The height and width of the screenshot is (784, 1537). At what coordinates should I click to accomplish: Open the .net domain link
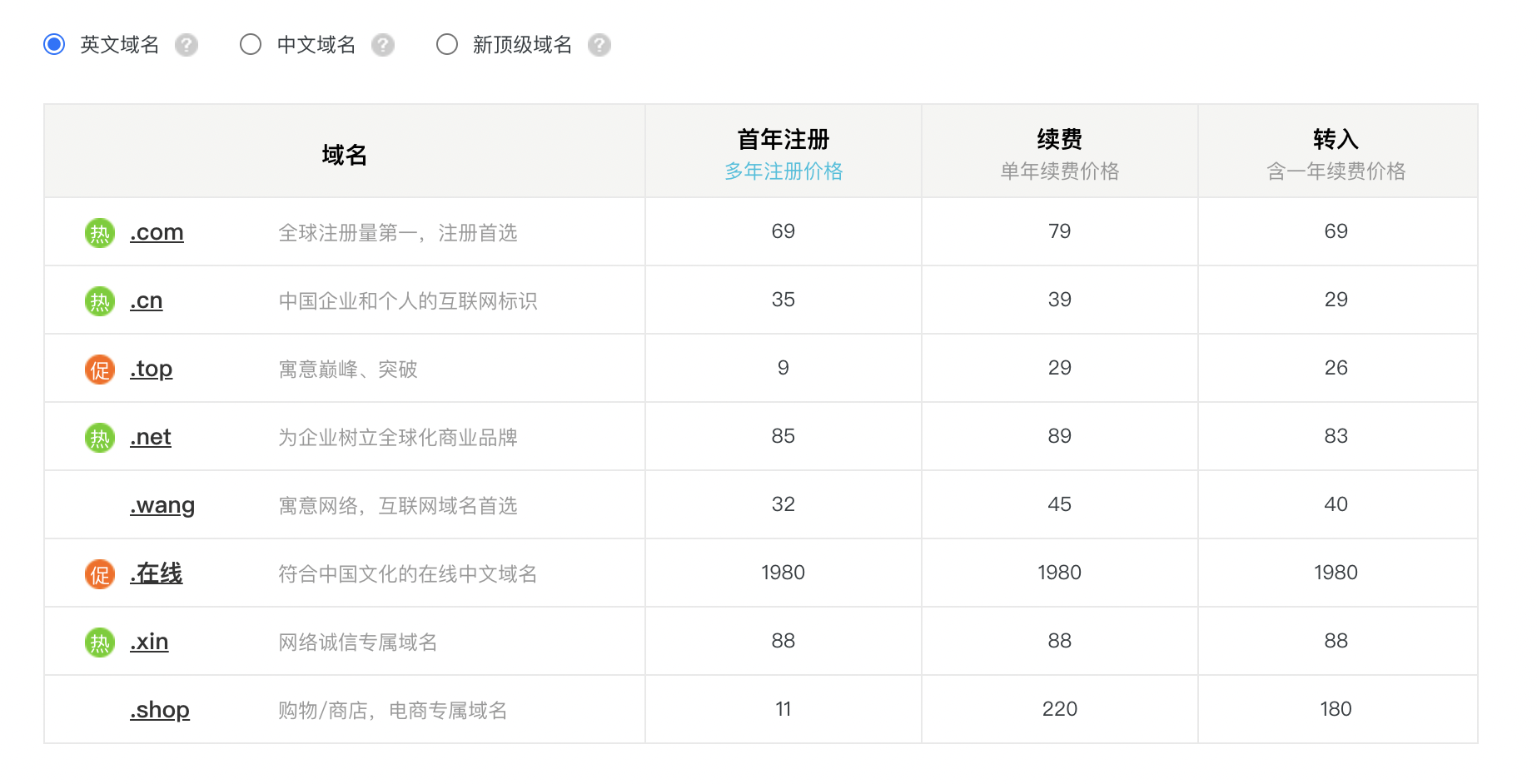click(150, 437)
